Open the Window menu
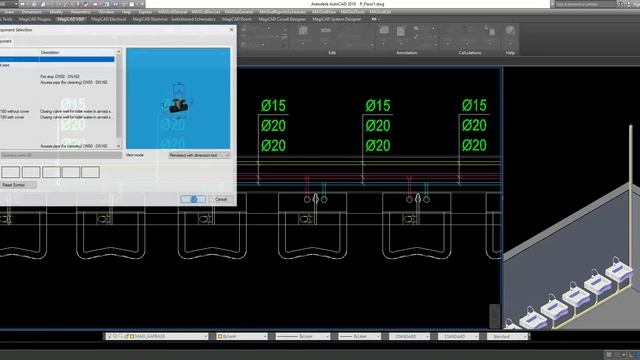The width and height of the screenshot is (640, 360). tap(106, 12)
